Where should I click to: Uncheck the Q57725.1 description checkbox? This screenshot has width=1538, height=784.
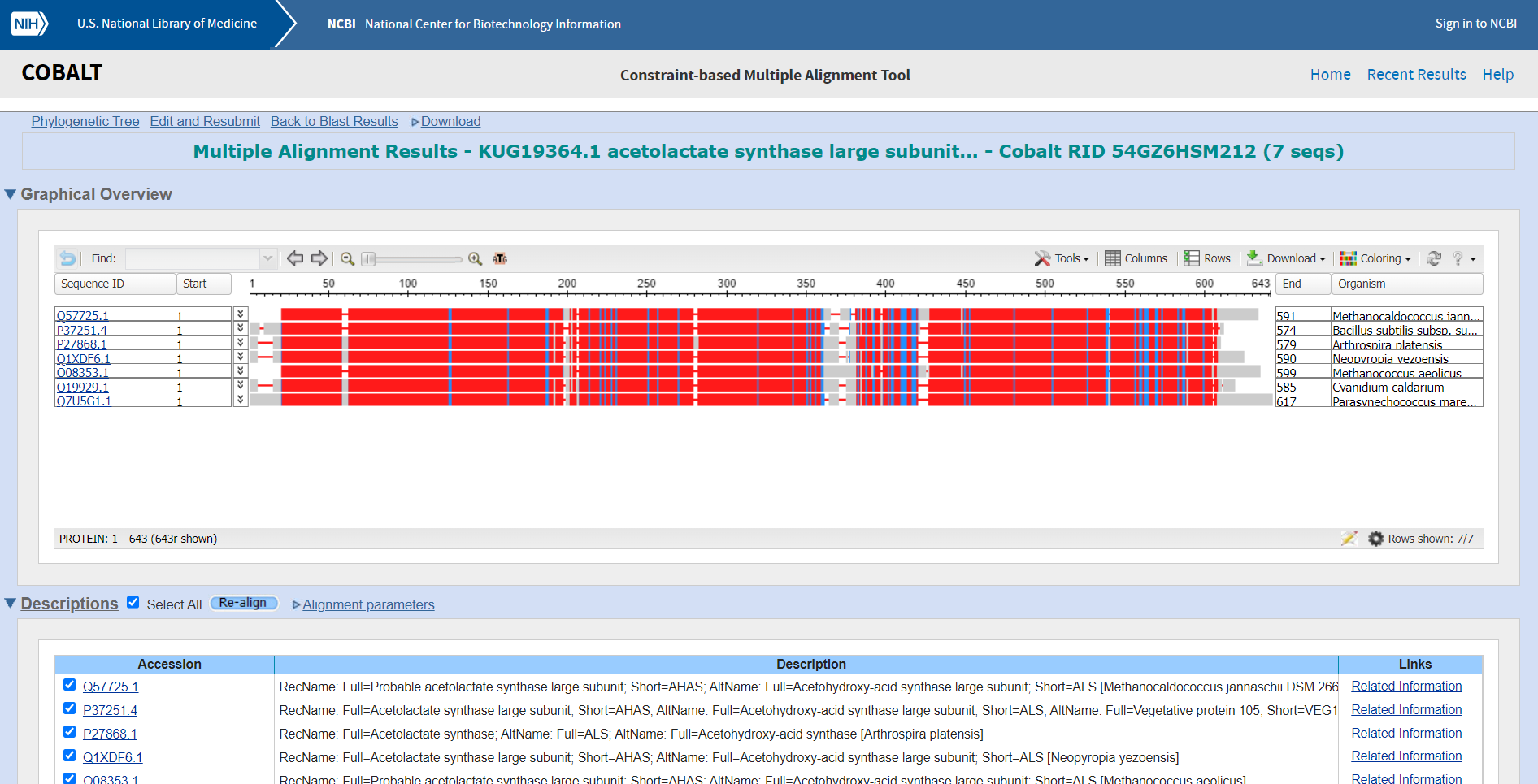70,685
